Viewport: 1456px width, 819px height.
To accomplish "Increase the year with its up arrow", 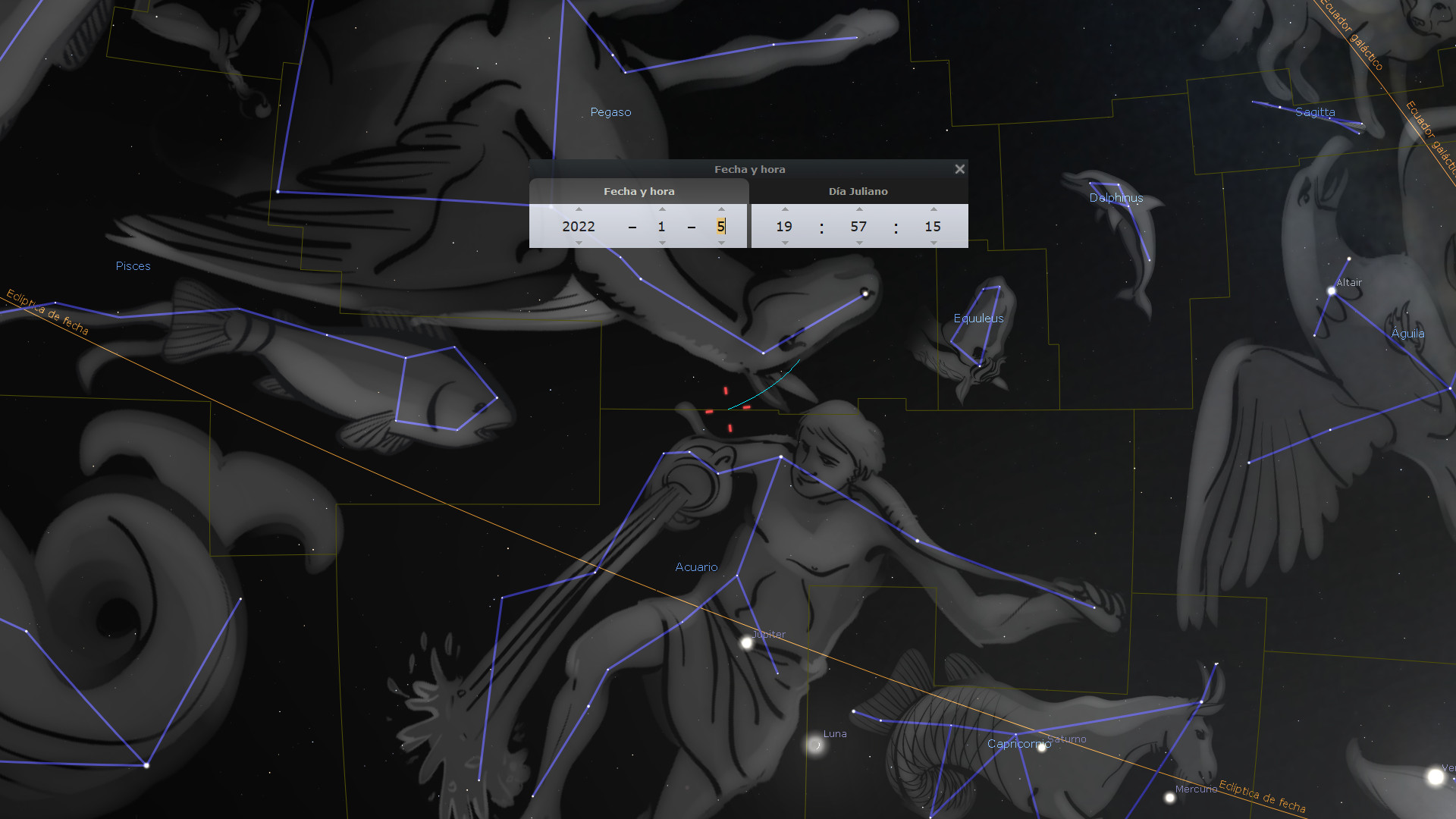I will pos(579,209).
